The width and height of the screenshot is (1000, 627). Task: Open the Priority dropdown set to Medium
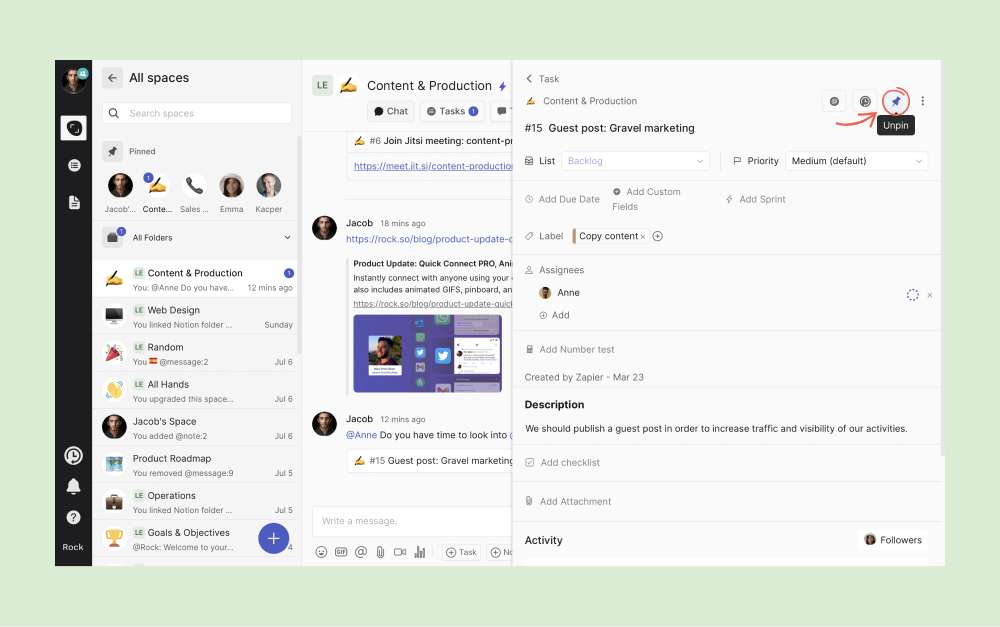point(856,161)
